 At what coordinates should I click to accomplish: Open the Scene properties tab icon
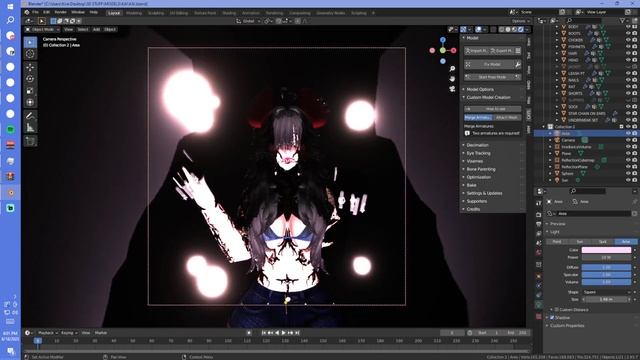539,243
